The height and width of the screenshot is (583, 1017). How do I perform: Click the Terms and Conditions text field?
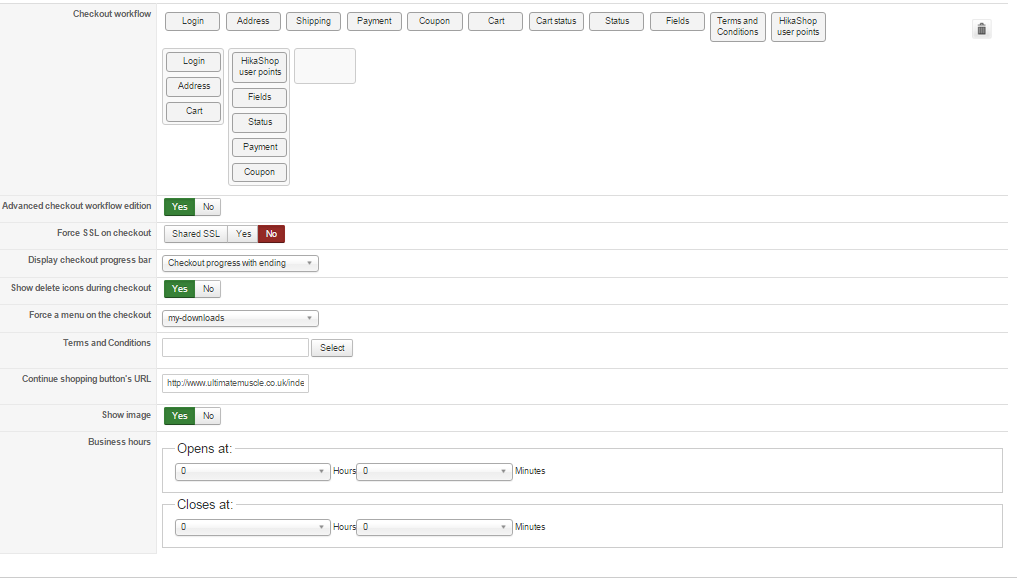click(x=235, y=348)
